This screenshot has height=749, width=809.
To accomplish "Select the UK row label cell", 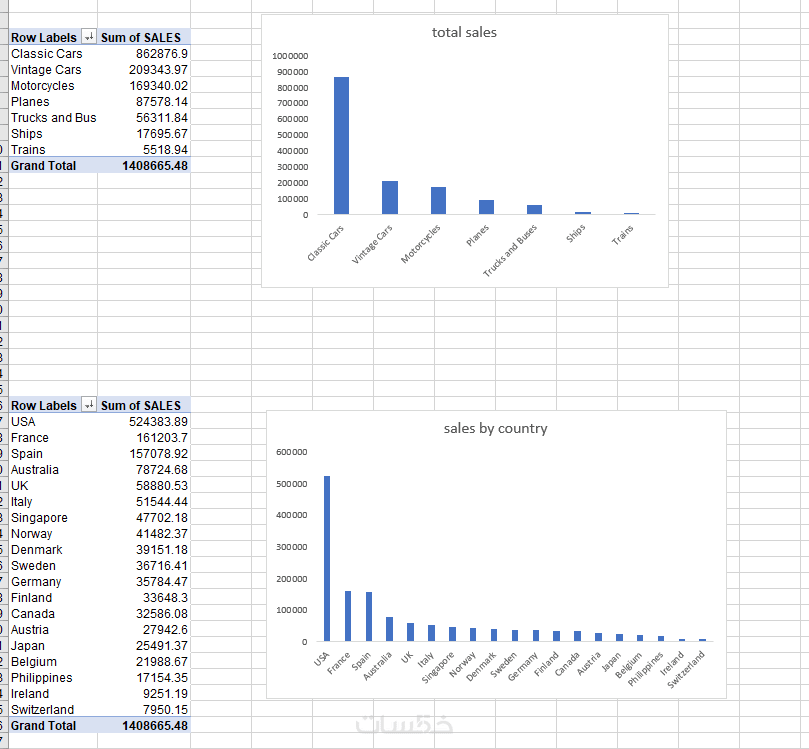I will (53, 485).
